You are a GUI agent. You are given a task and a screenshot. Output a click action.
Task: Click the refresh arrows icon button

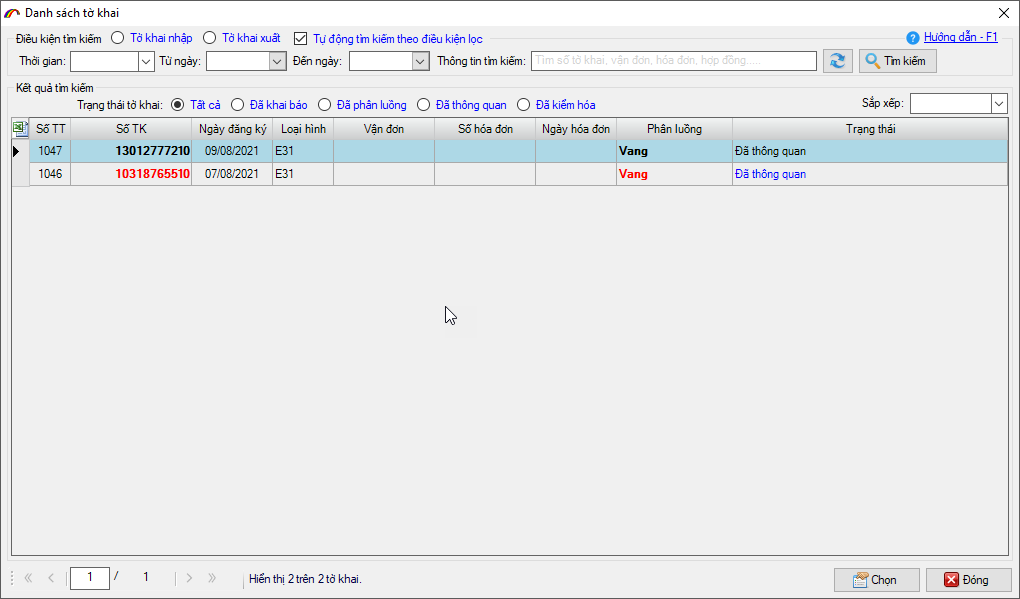837,61
